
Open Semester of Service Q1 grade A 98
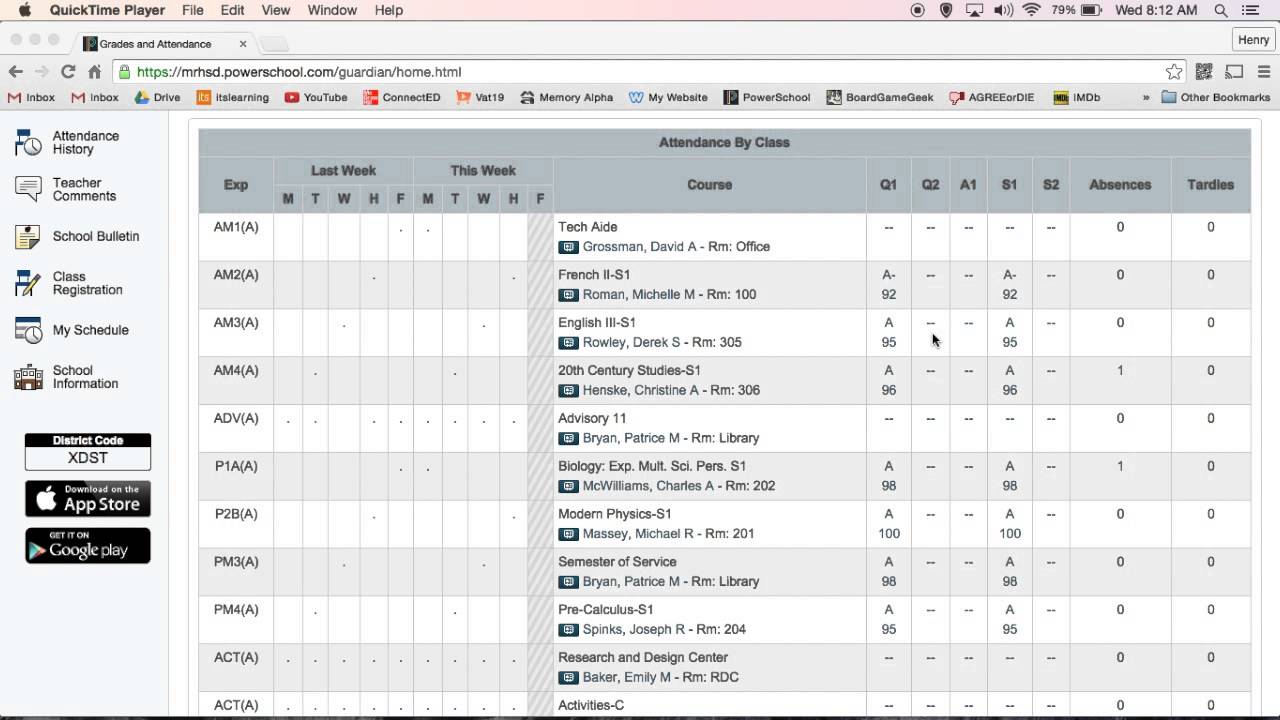888,572
